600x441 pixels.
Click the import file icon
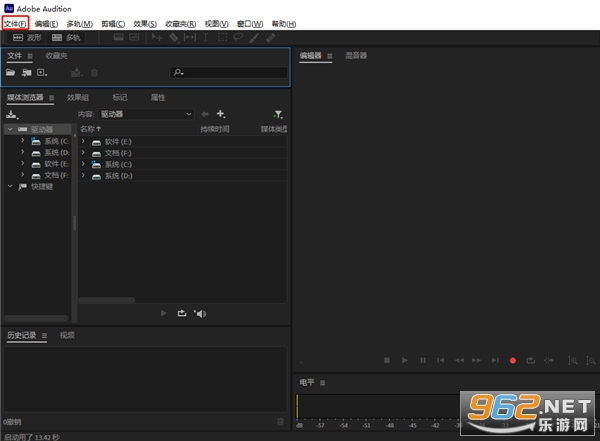pyautogui.click(x=26, y=72)
